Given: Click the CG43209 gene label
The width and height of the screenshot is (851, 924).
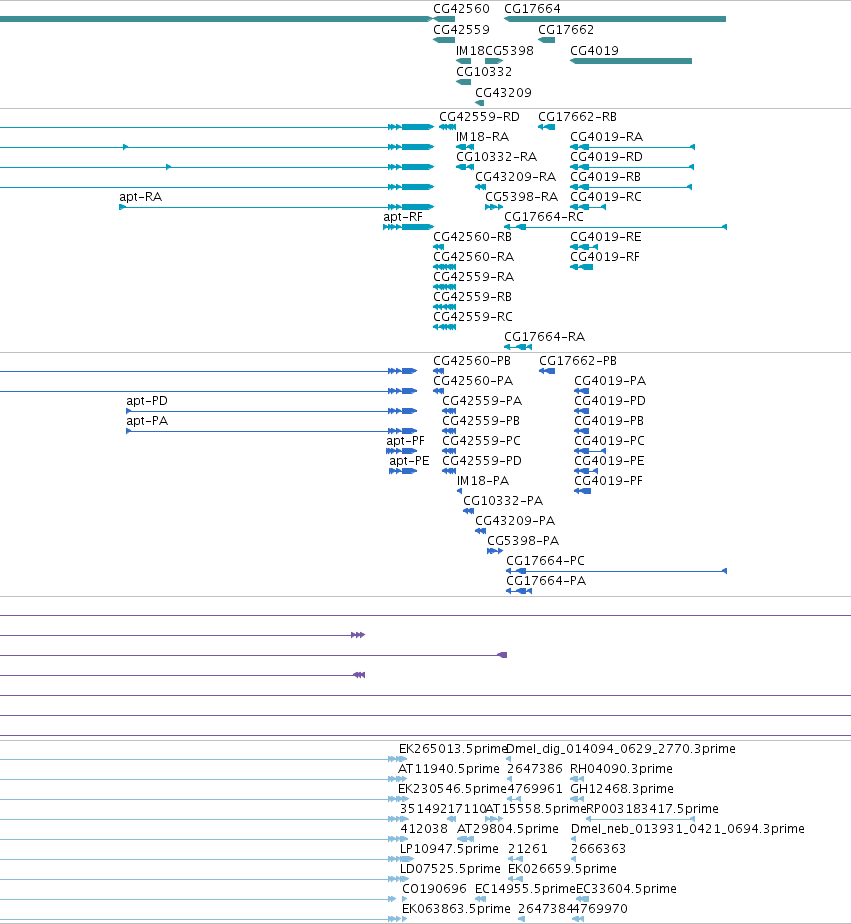Looking at the screenshot, I should coord(503,93).
